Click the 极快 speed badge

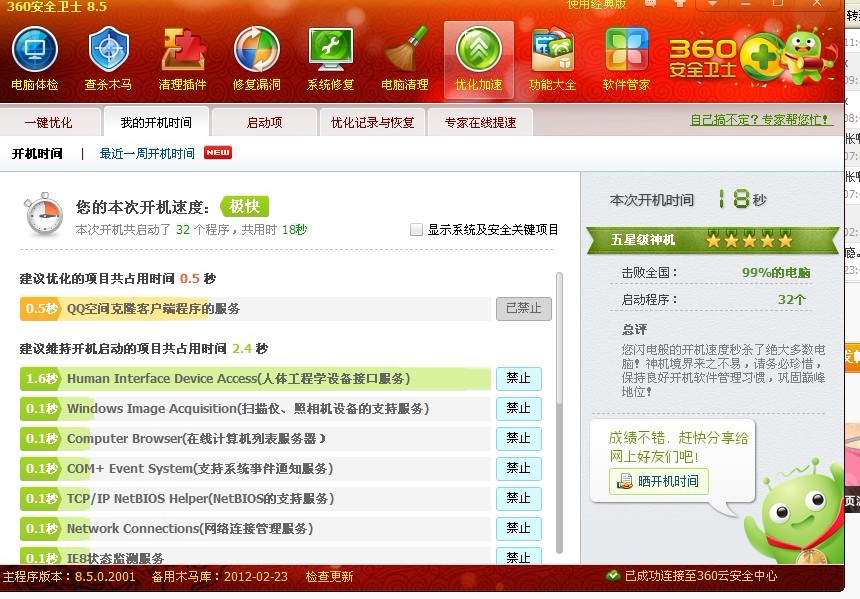[x=245, y=207]
